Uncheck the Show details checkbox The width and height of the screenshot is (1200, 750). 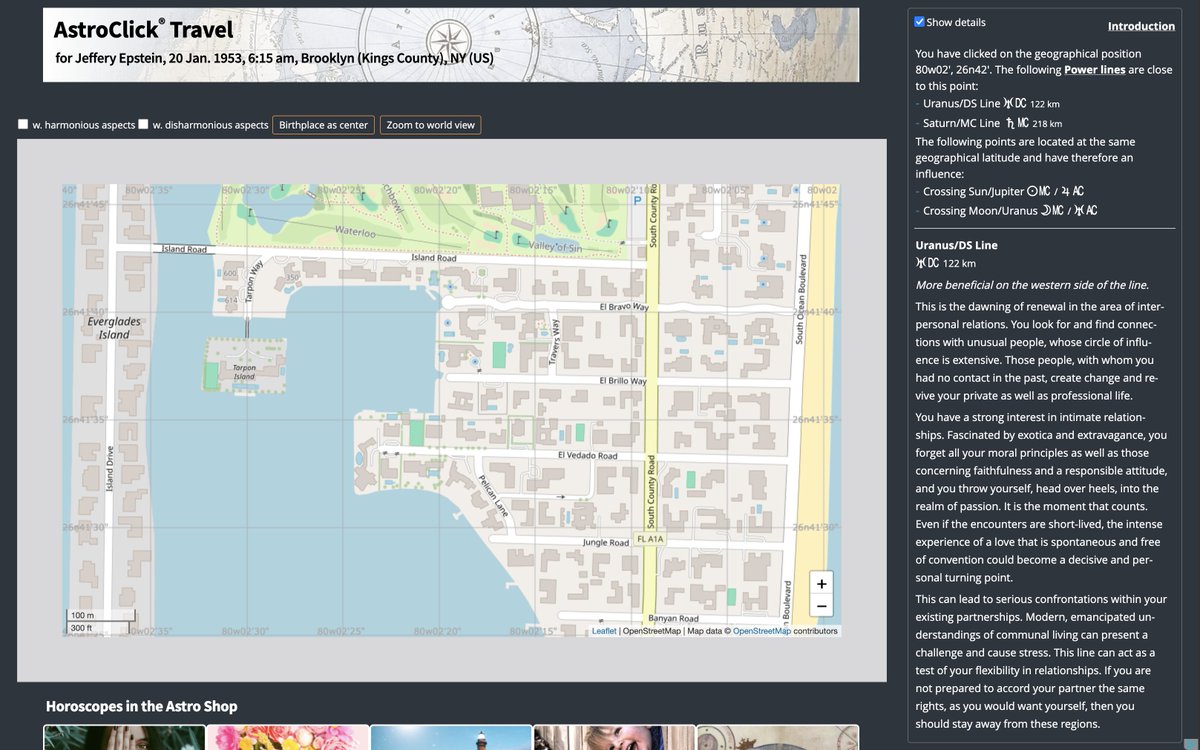coord(920,22)
